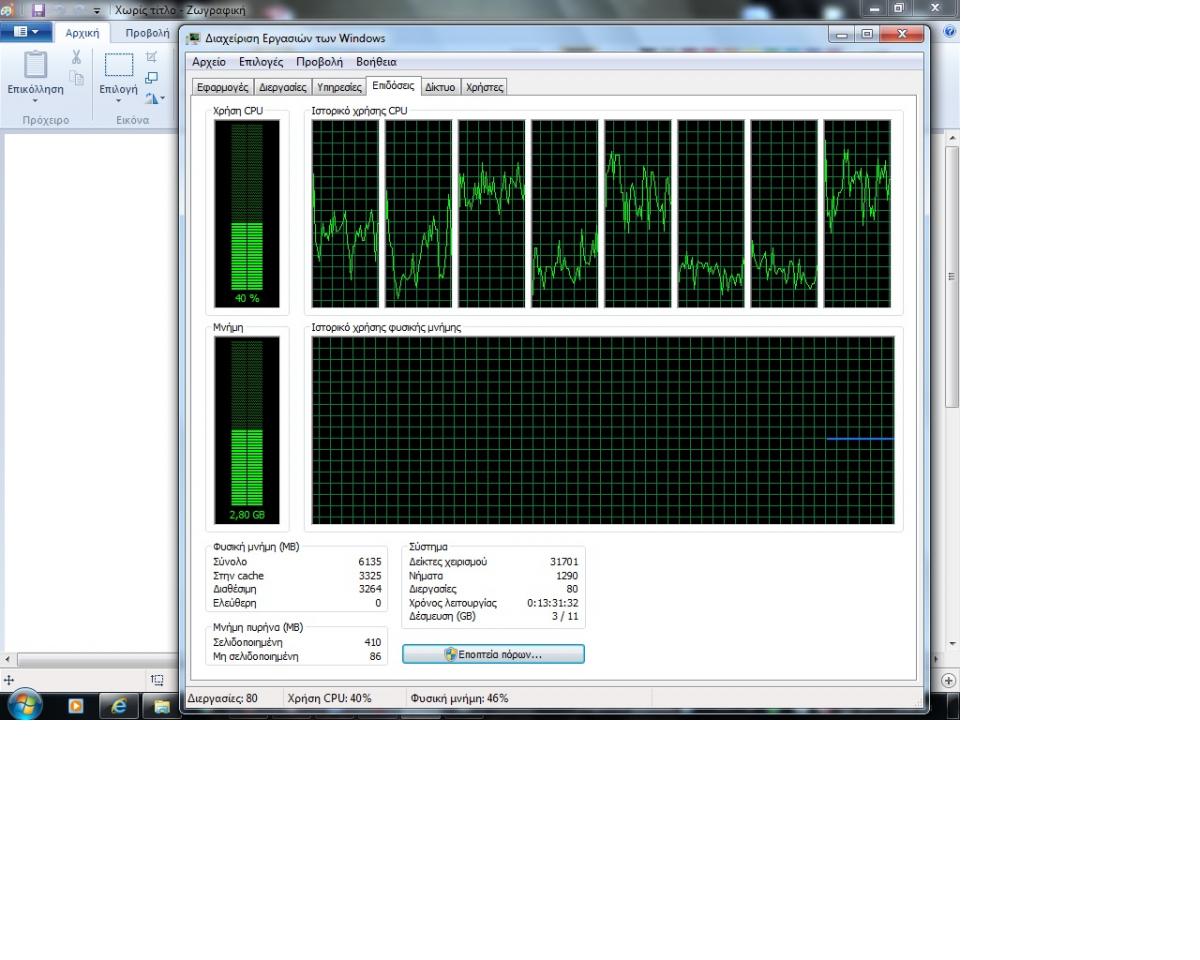
Task: Click the Paint zoom in plus button
Action: (x=949, y=680)
